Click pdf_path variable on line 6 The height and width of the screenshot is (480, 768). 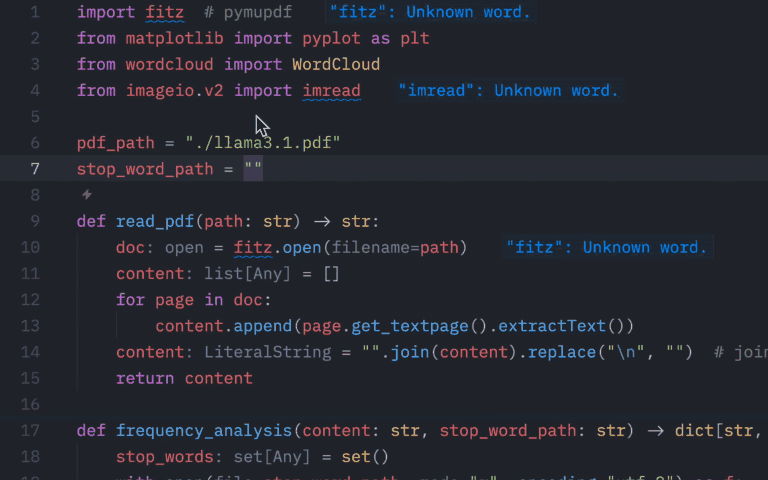(x=116, y=143)
